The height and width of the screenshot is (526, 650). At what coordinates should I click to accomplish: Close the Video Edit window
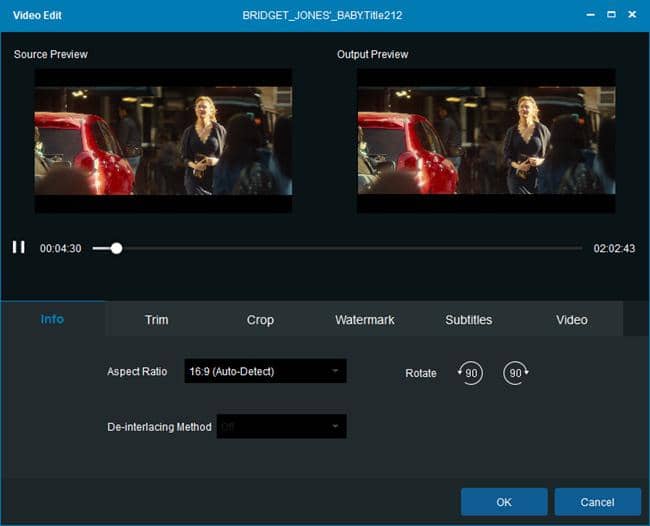point(632,15)
